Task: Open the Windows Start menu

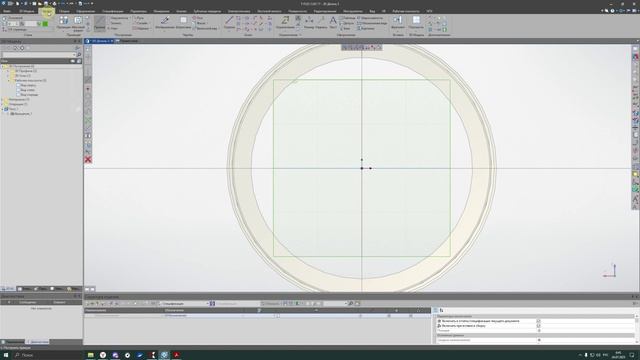Action: point(6,355)
